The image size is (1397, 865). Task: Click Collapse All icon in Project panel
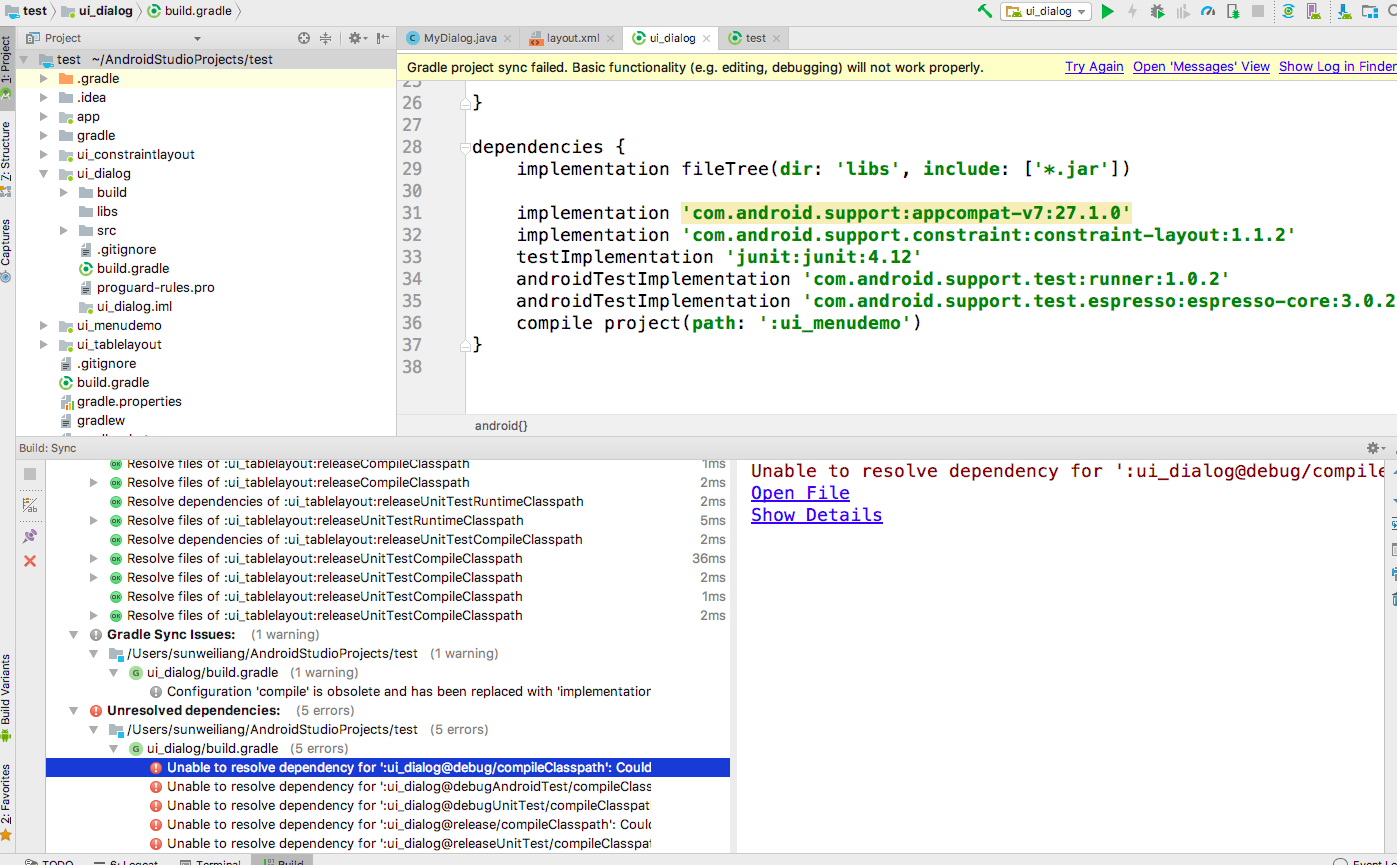pos(325,38)
